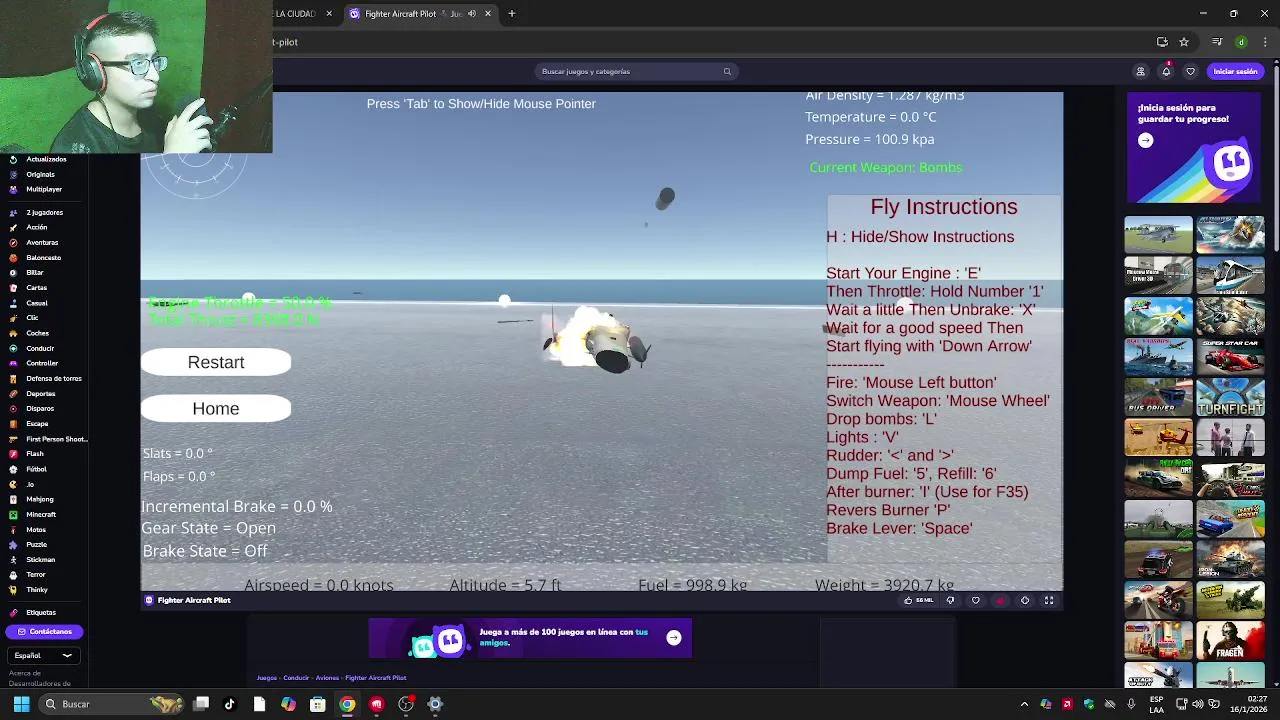Click the theater mode icon under game
1280x720 pixels.
(x=1024, y=600)
